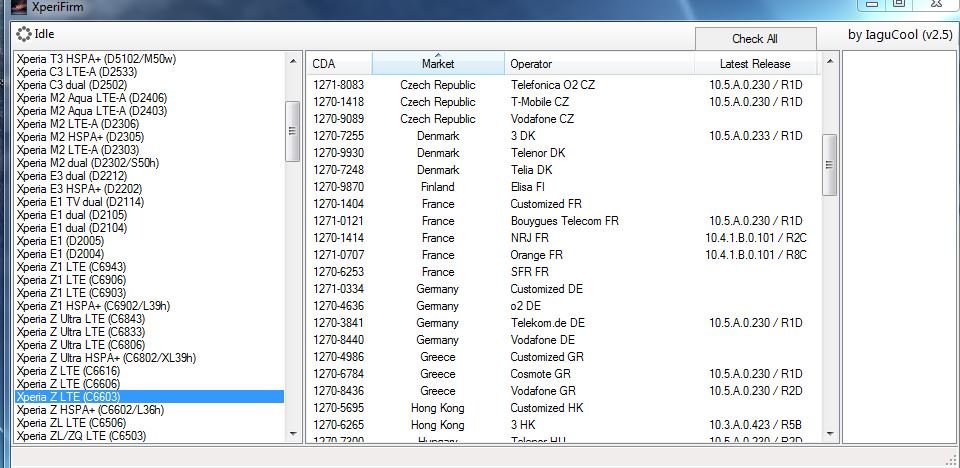Select Xperia E3 HSPA+ (D2202)

(149, 189)
